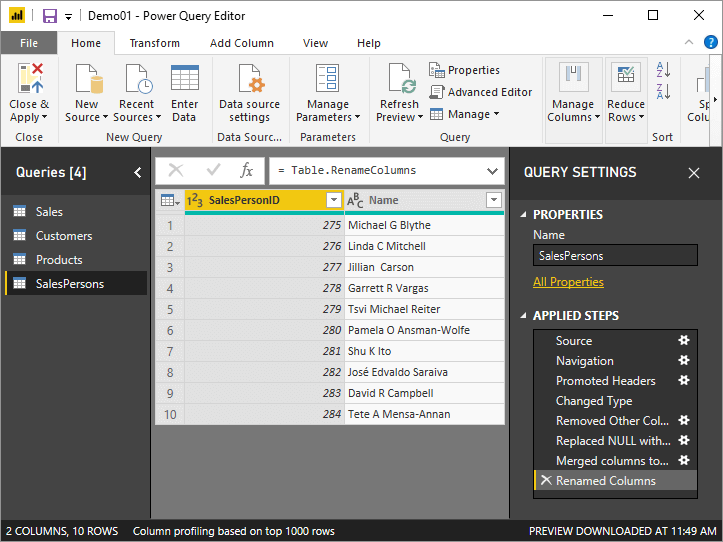Image resolution: width=723 pixels, height=542 pixels.
Task: Open gear for Promoted Headers step
Action: 684,380
